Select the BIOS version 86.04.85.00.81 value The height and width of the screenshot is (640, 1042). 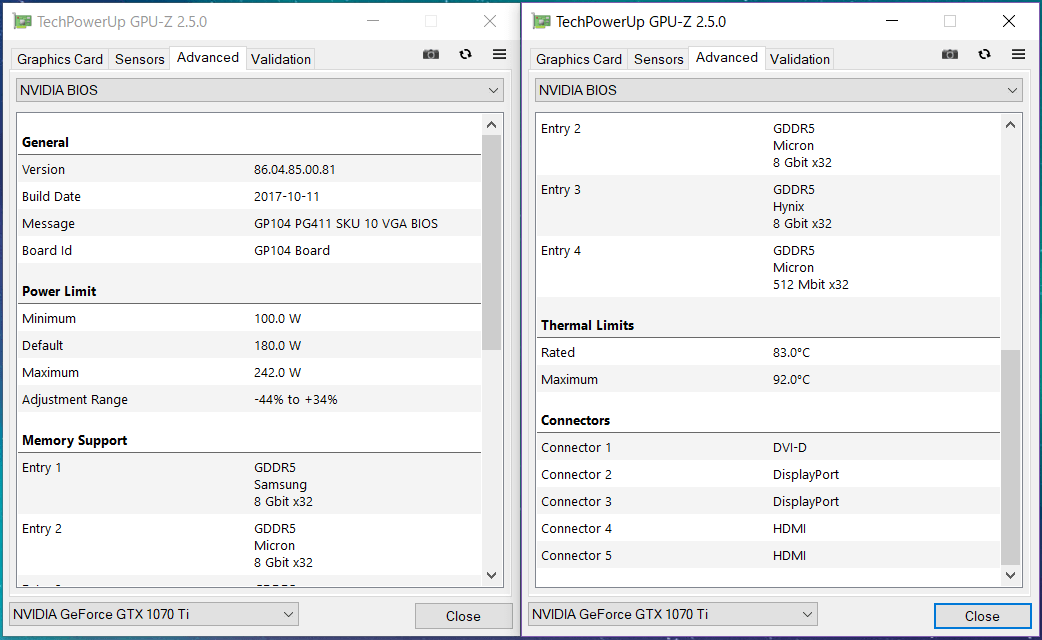[x=294, y=169]
